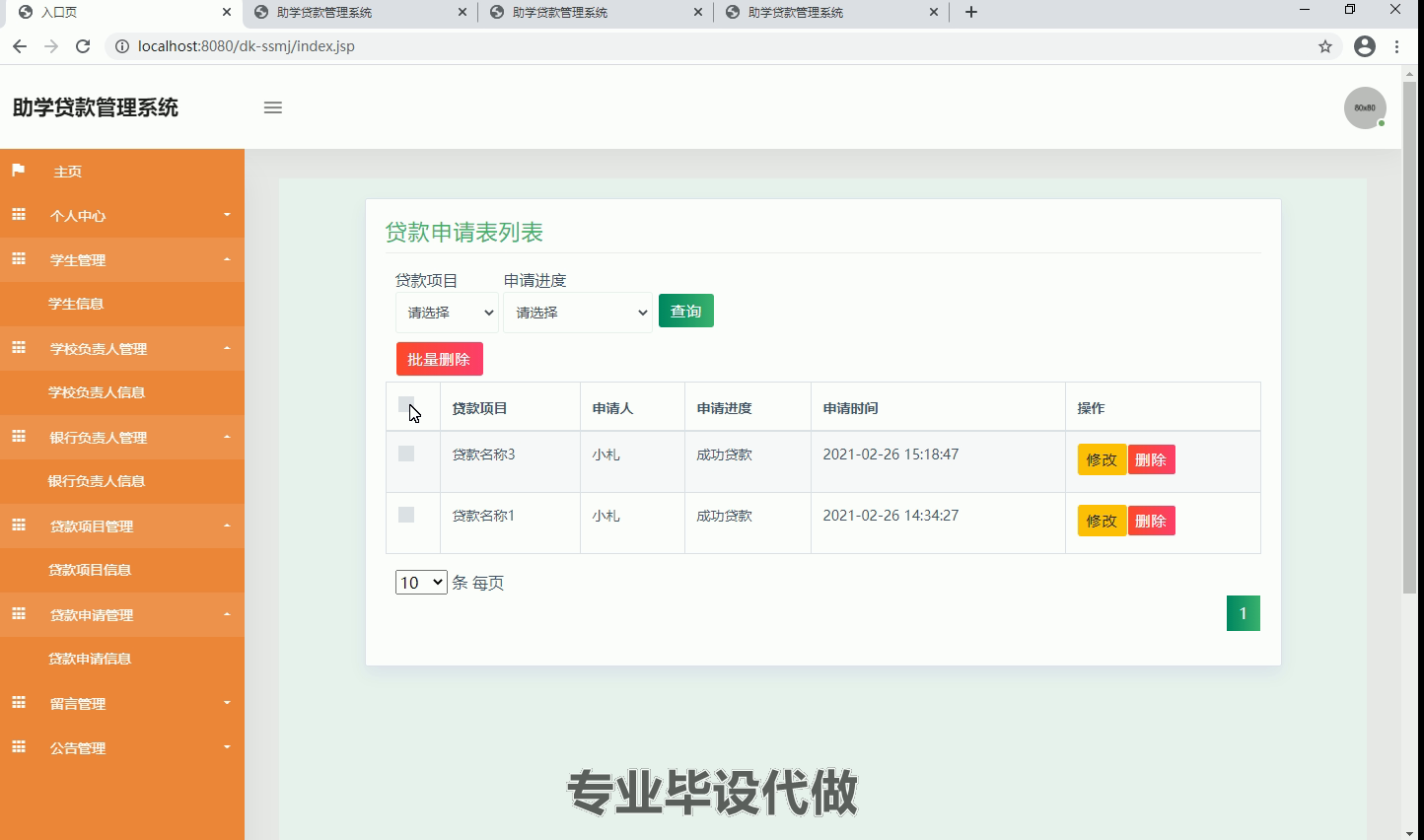Collapse the 学校负责人管理 sidebar menu

coord(122,348)
